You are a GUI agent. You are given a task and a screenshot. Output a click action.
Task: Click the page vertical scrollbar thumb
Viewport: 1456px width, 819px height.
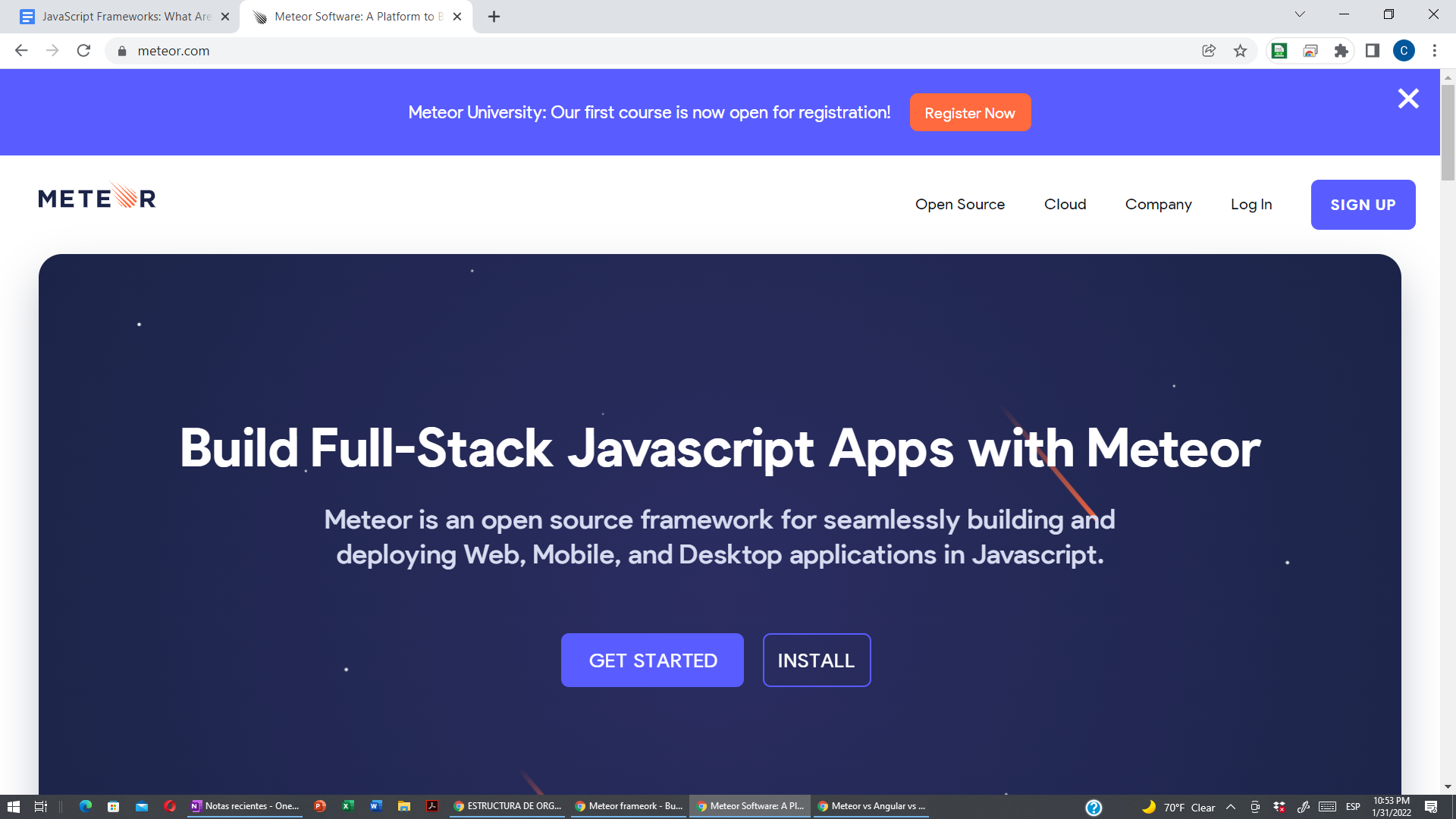click(x=1448, y=133)
